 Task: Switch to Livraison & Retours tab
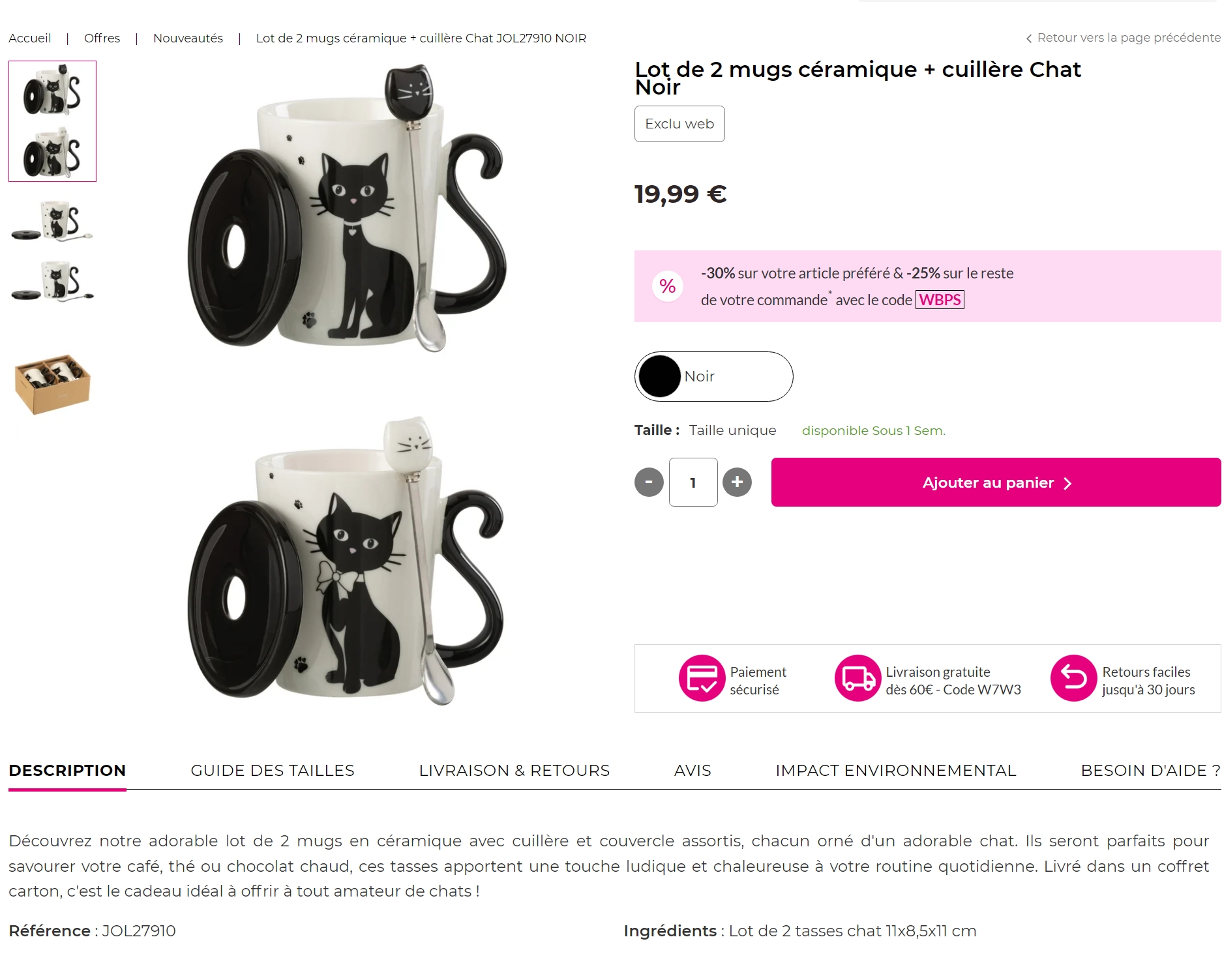514,771
